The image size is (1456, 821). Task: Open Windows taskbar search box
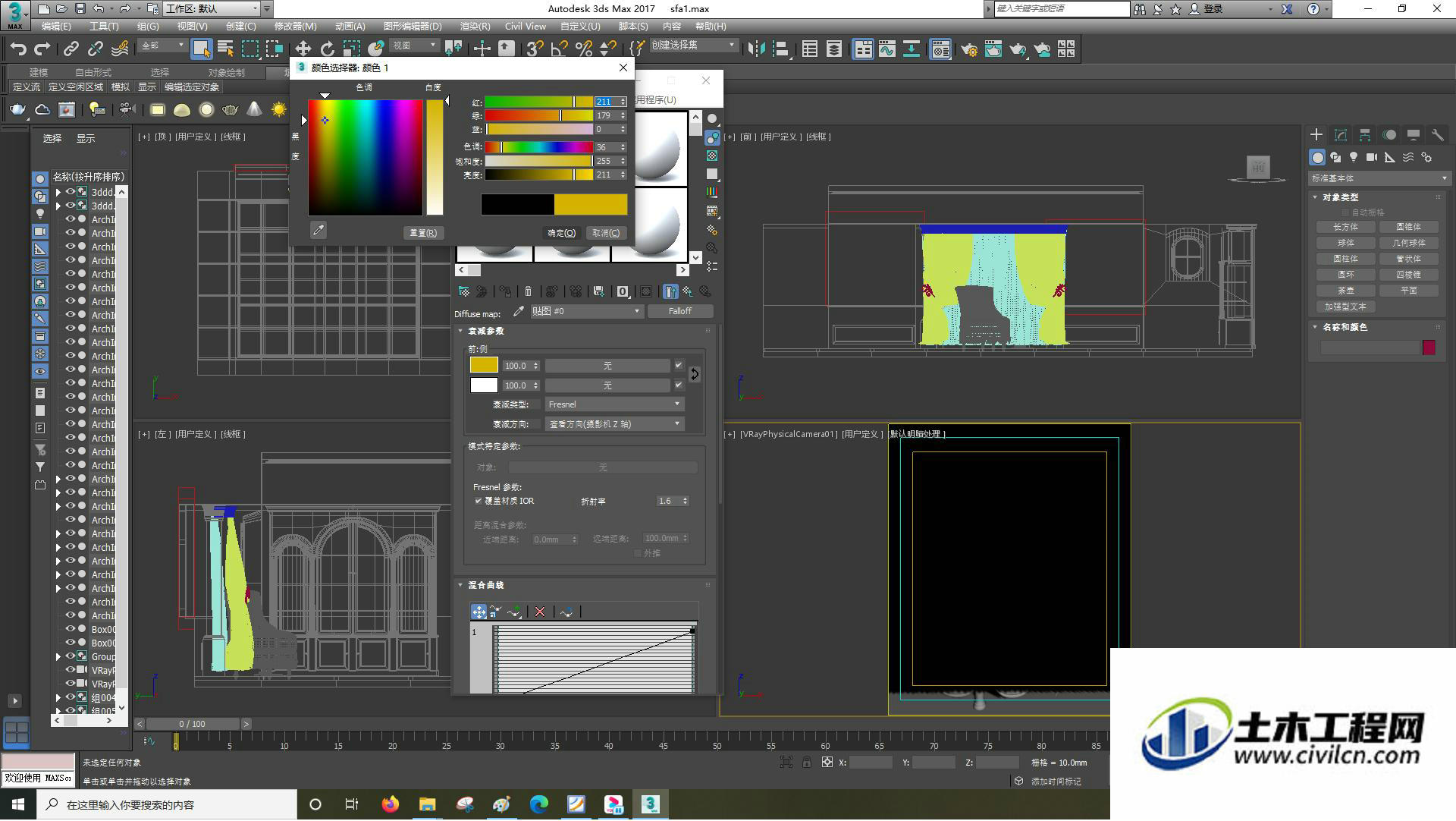[168, 804]
